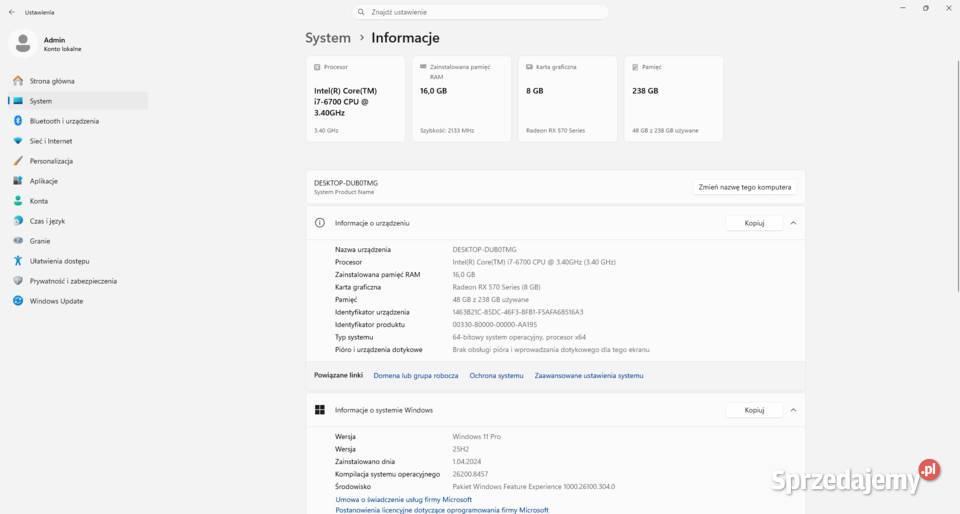Select Granie in the sidebar

pyautogui.click(x=78, y=241)
